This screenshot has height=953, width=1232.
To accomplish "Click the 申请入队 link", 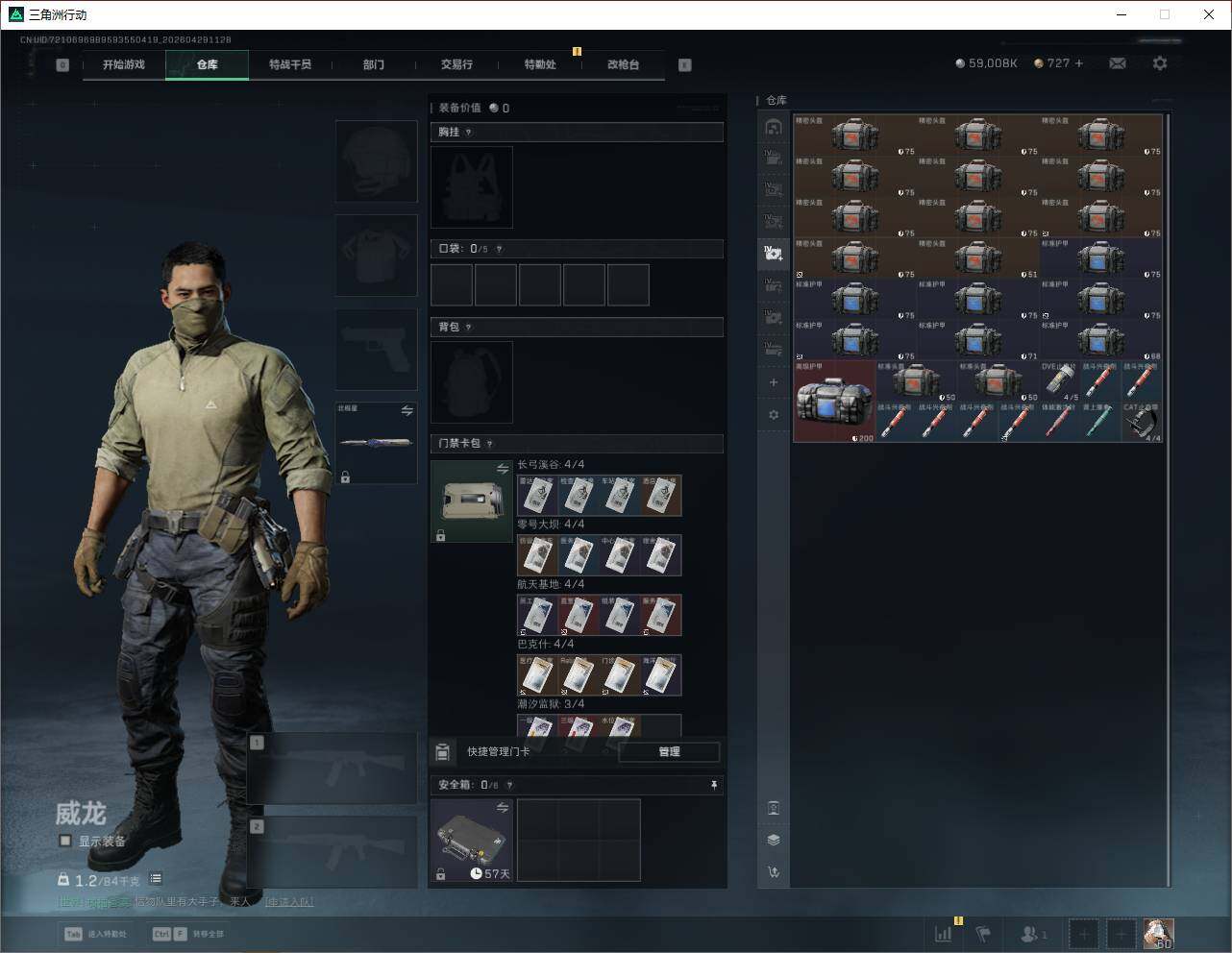I will coord(289,902).
